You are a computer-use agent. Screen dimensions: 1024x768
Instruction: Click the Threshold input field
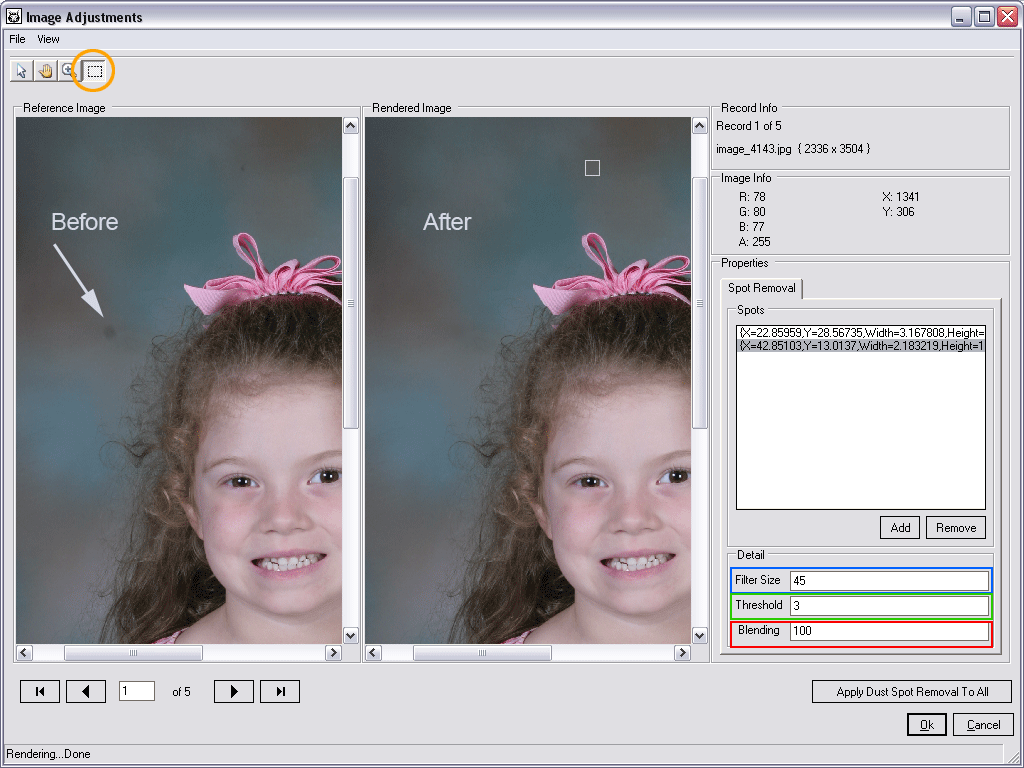pos(888,606)
